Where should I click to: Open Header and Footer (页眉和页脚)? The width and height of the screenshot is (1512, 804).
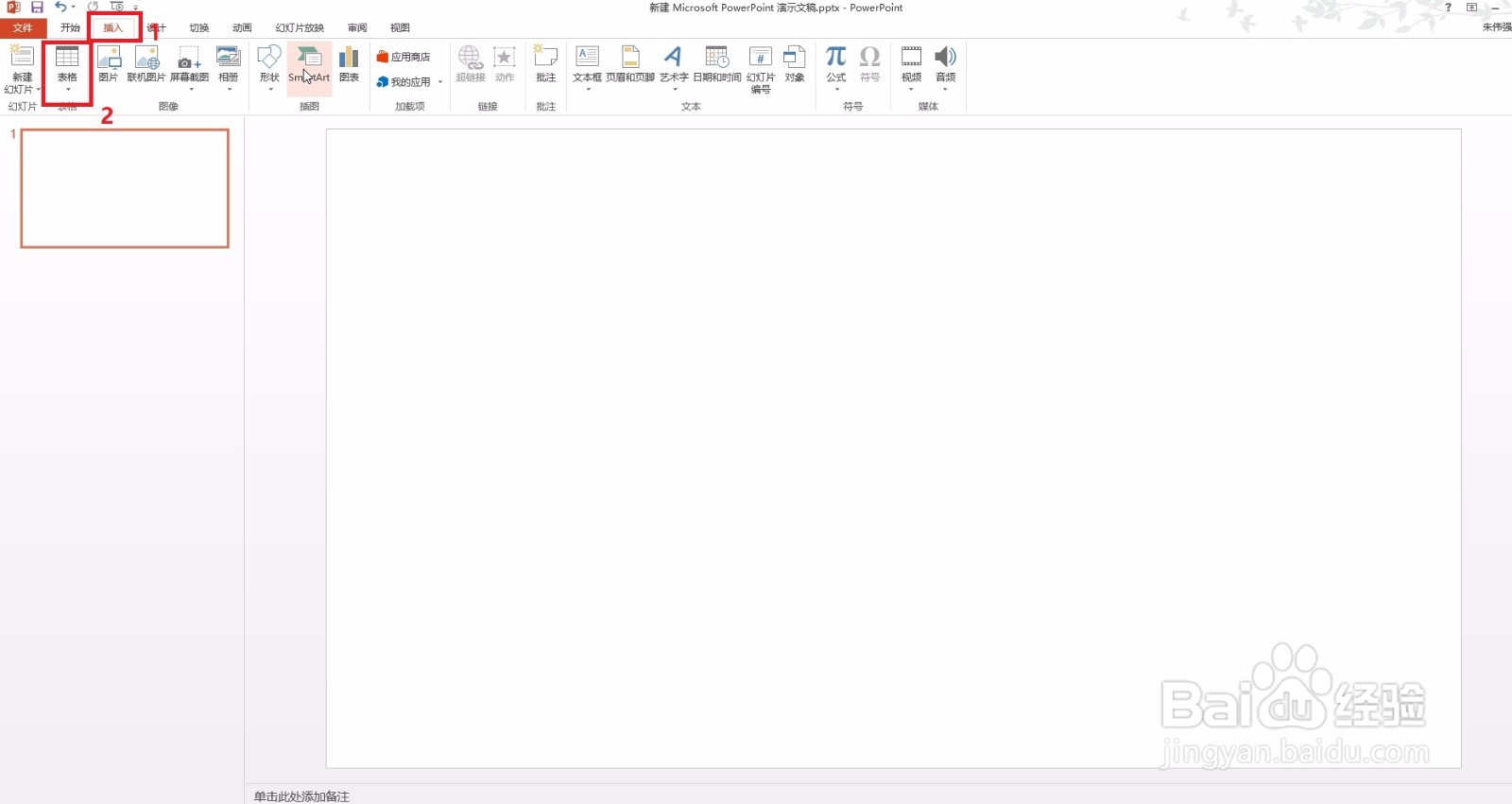coord(630,63)
